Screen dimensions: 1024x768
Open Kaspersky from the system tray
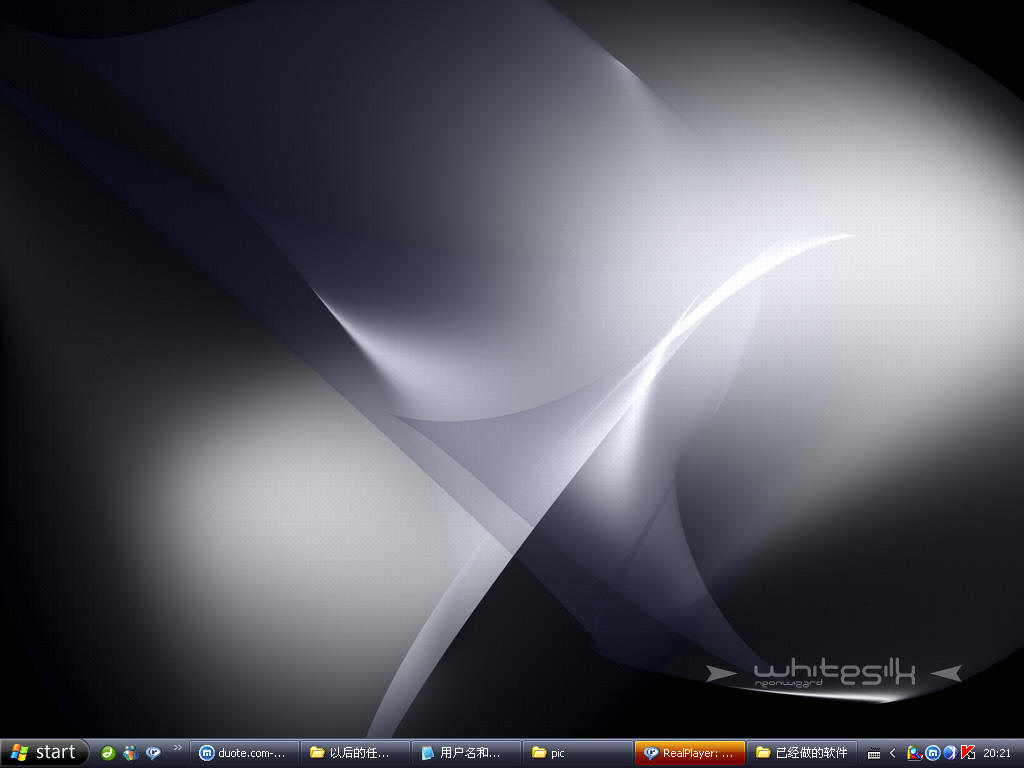pyautogui.click(x=967, y=753)
